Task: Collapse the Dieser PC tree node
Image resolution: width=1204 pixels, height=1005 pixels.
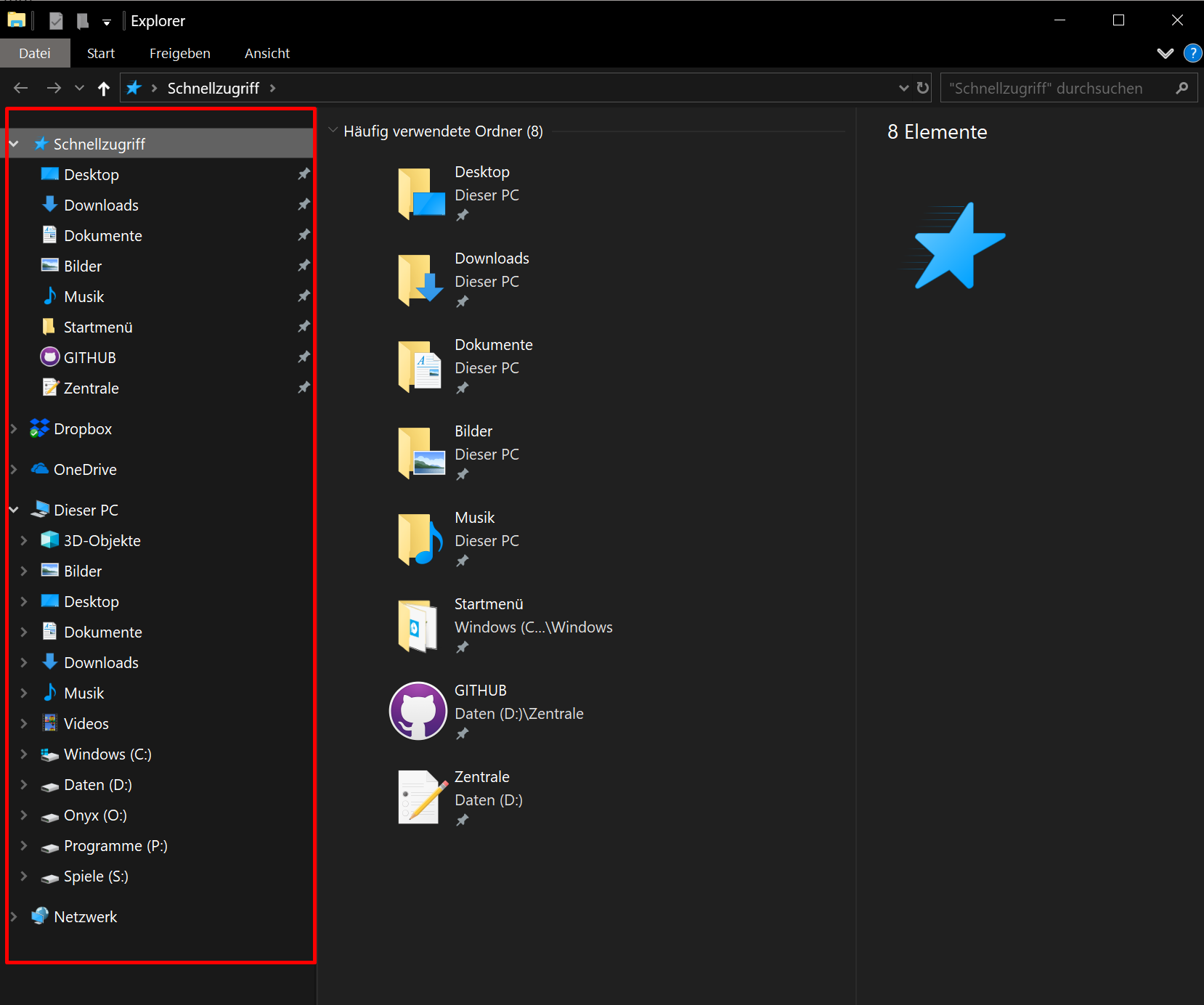Action: pos(13,509)
